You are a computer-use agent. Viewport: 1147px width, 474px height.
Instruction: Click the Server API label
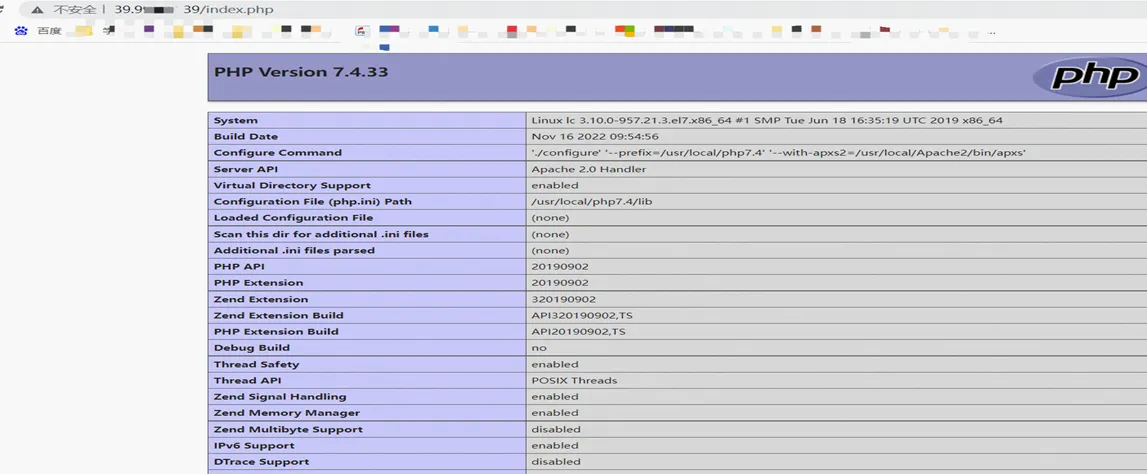248,169
